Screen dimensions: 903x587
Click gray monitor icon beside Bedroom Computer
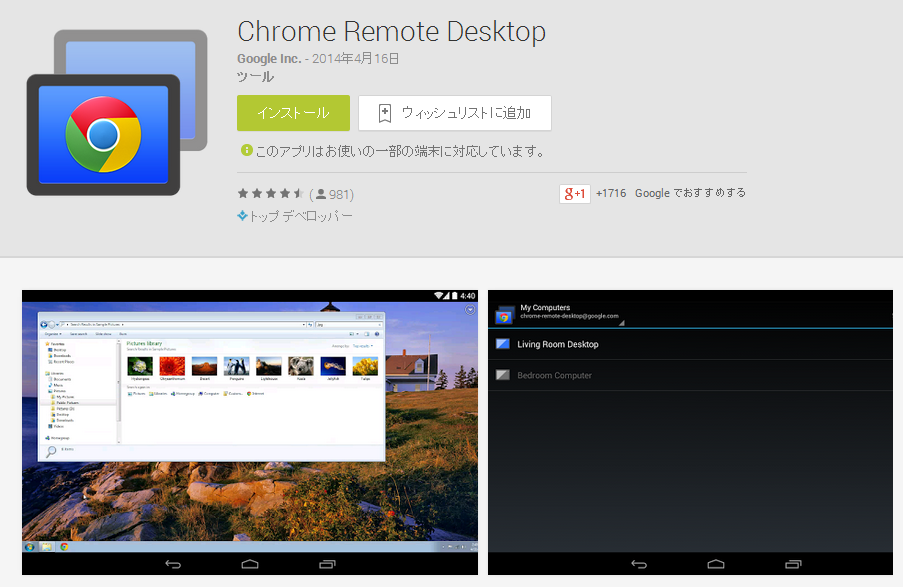click(x=503, y=375)
